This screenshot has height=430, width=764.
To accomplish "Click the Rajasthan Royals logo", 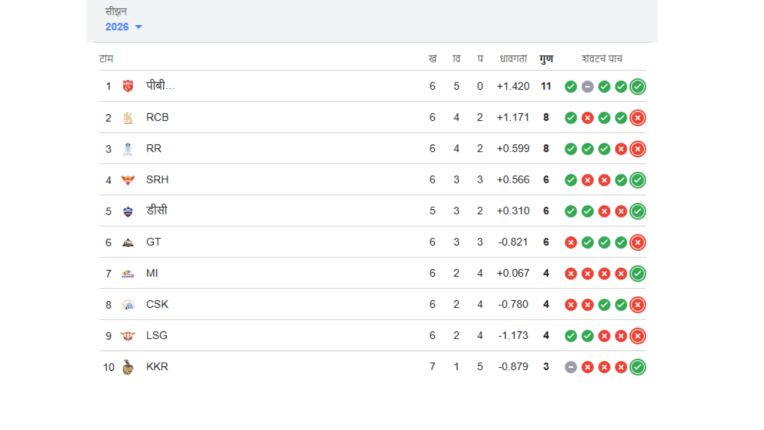I will pyautogui.click(x=127, y=149).
